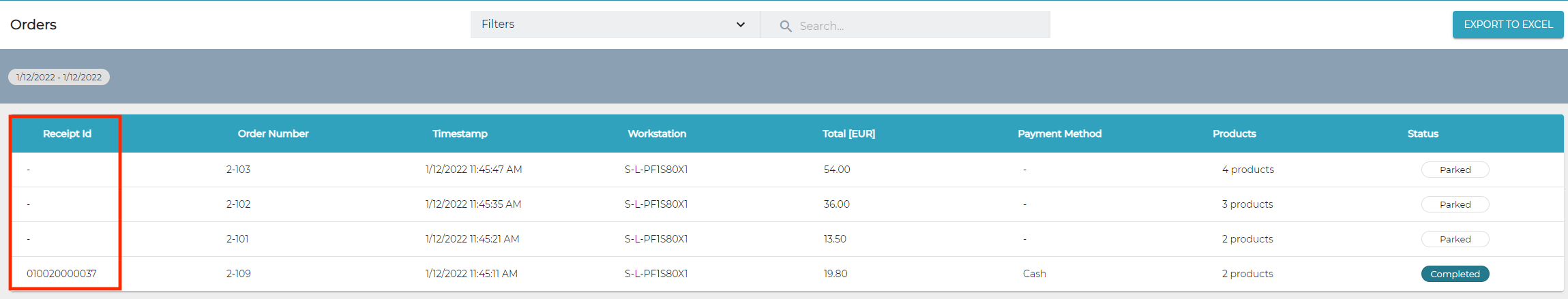1568x299 pixels.
Task: Open receipt 010020000037
Action: click(x=61, y=274)
